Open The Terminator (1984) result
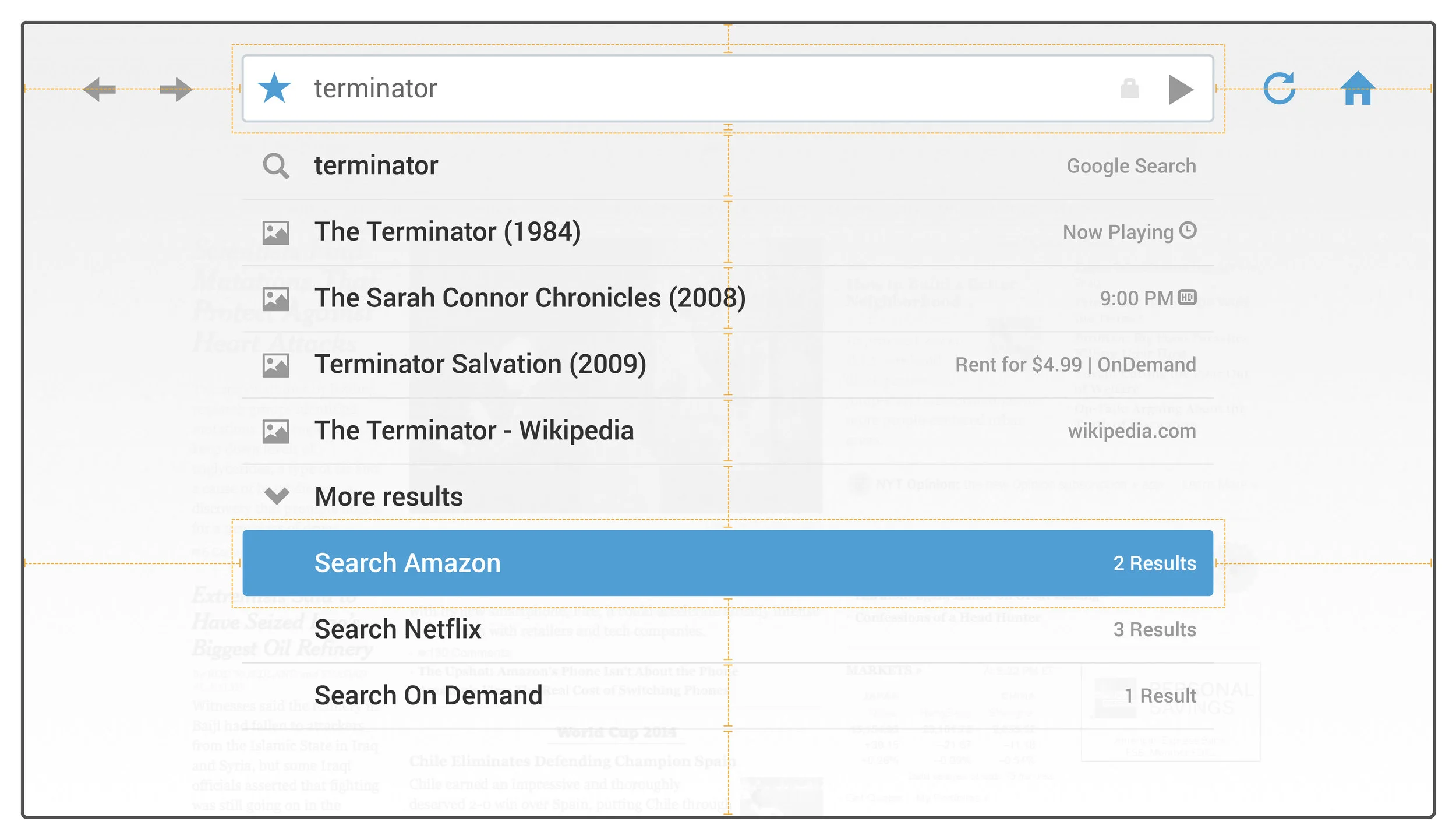1456x839 pixels. coord(727,232)
